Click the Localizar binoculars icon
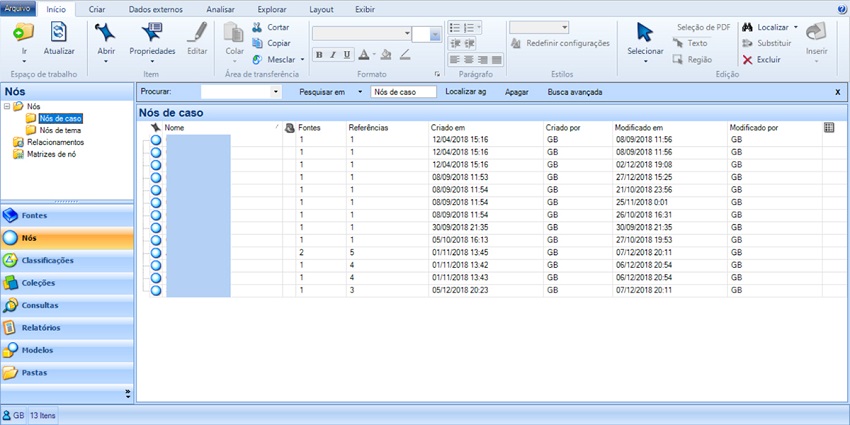850x425 pixels. point(748,27)
